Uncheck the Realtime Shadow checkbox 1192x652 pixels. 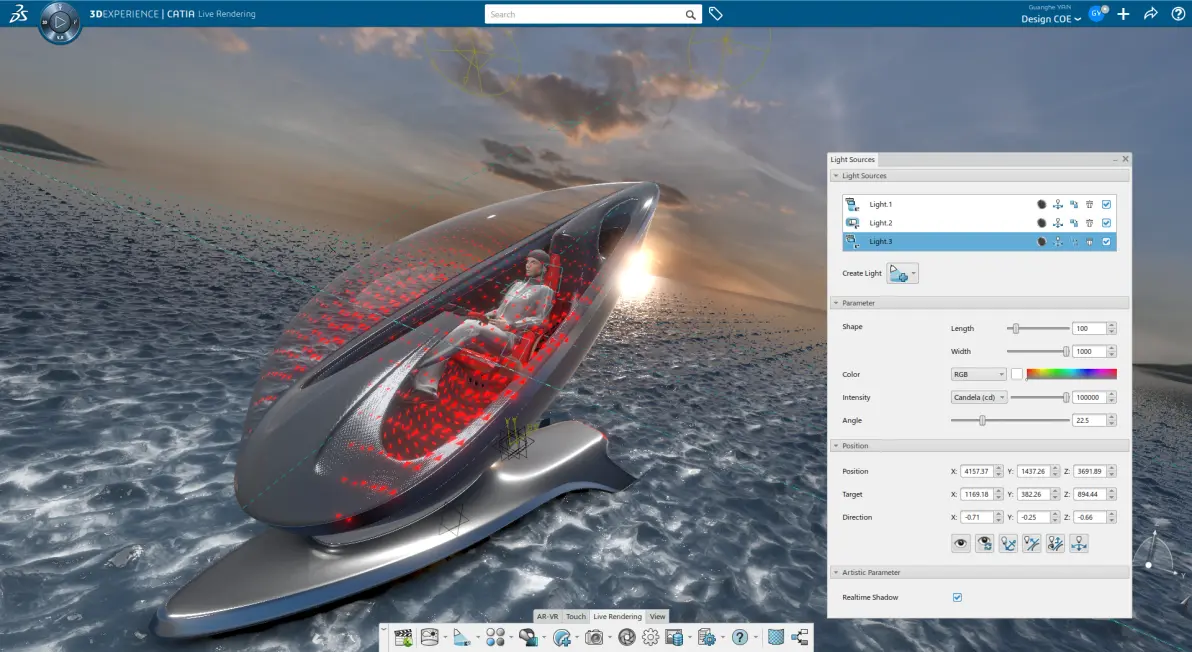[x=957, y=597]
